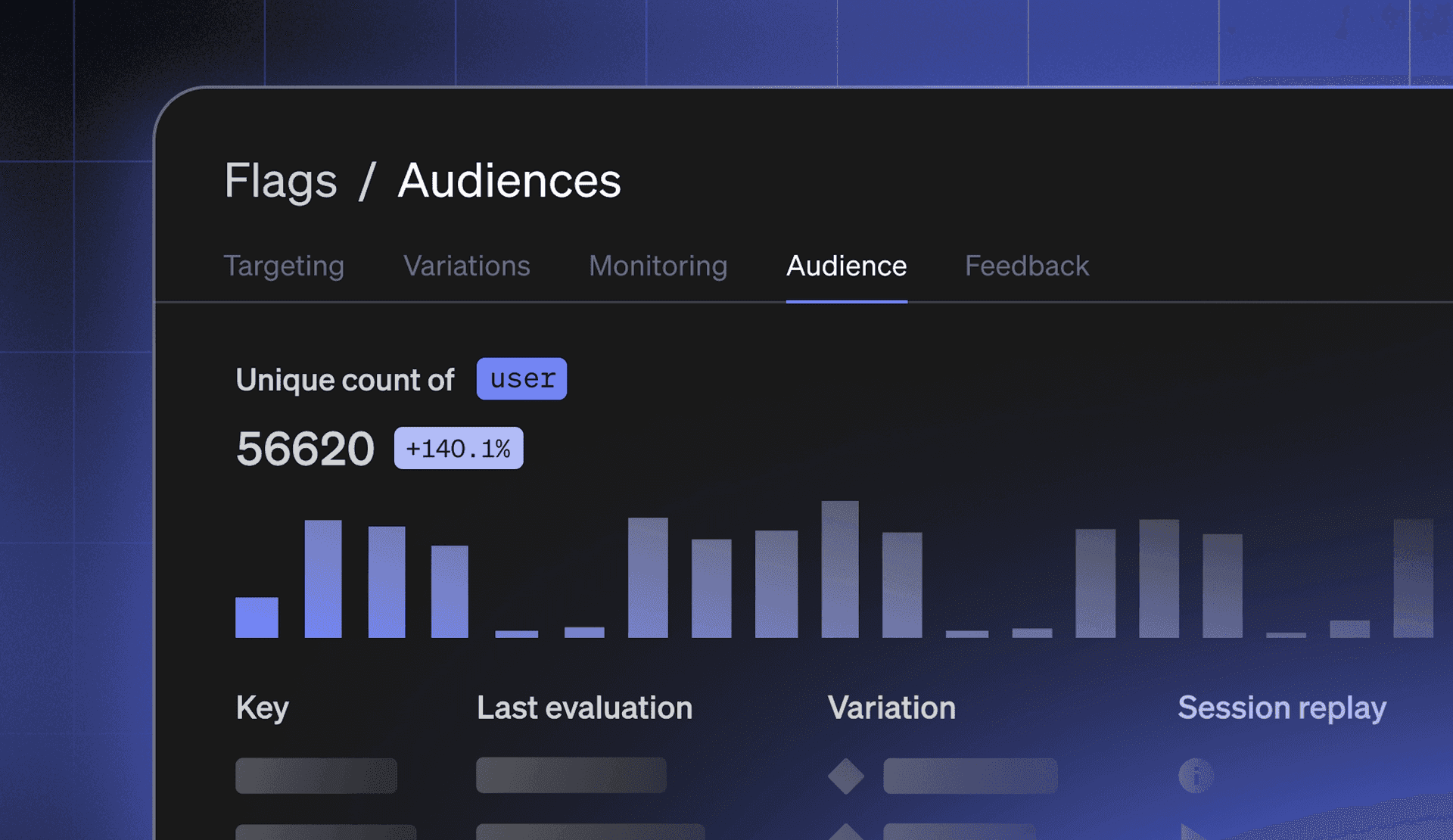Image resolution: width=1453 pixels, height=840 pixels.
Task: Select the session replay info icon
Action: coord(1196,774)
